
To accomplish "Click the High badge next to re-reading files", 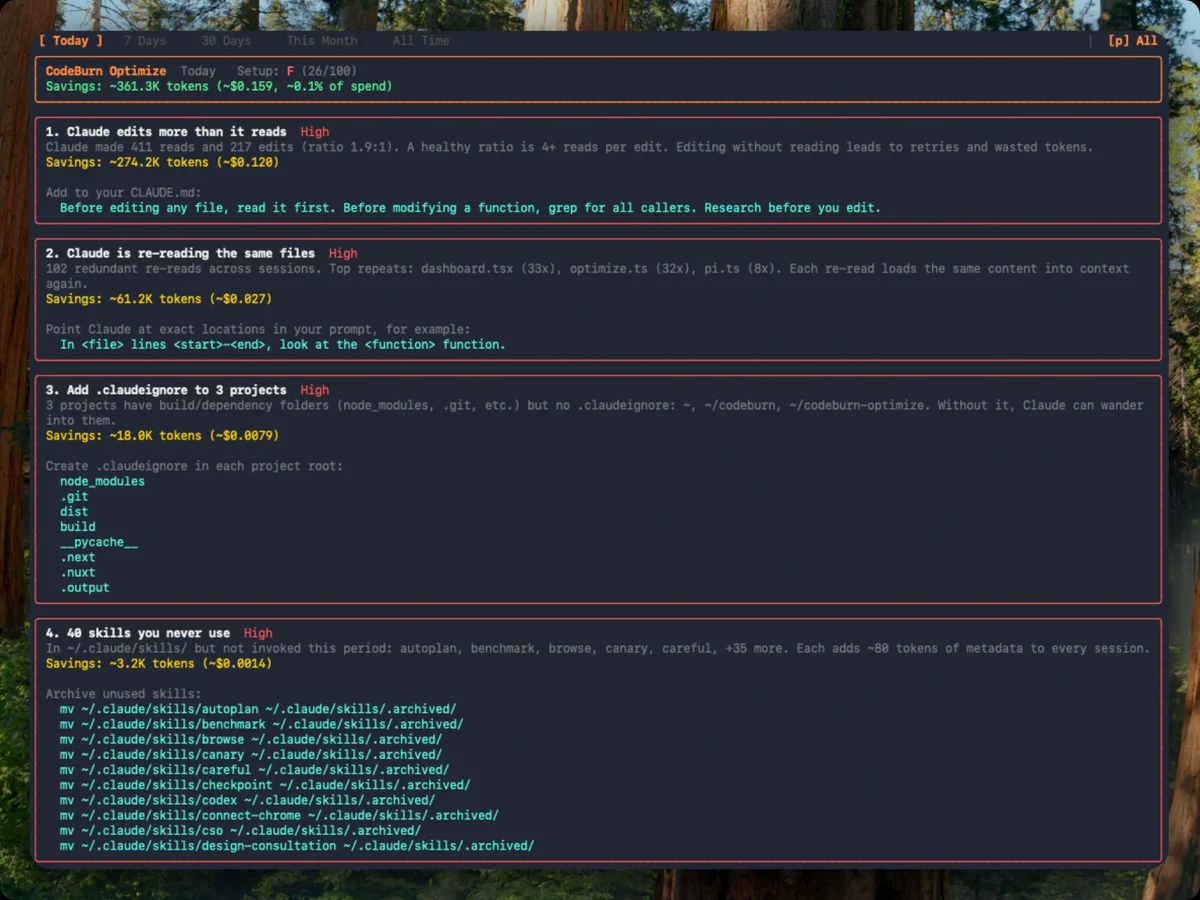I will [343, 253].
